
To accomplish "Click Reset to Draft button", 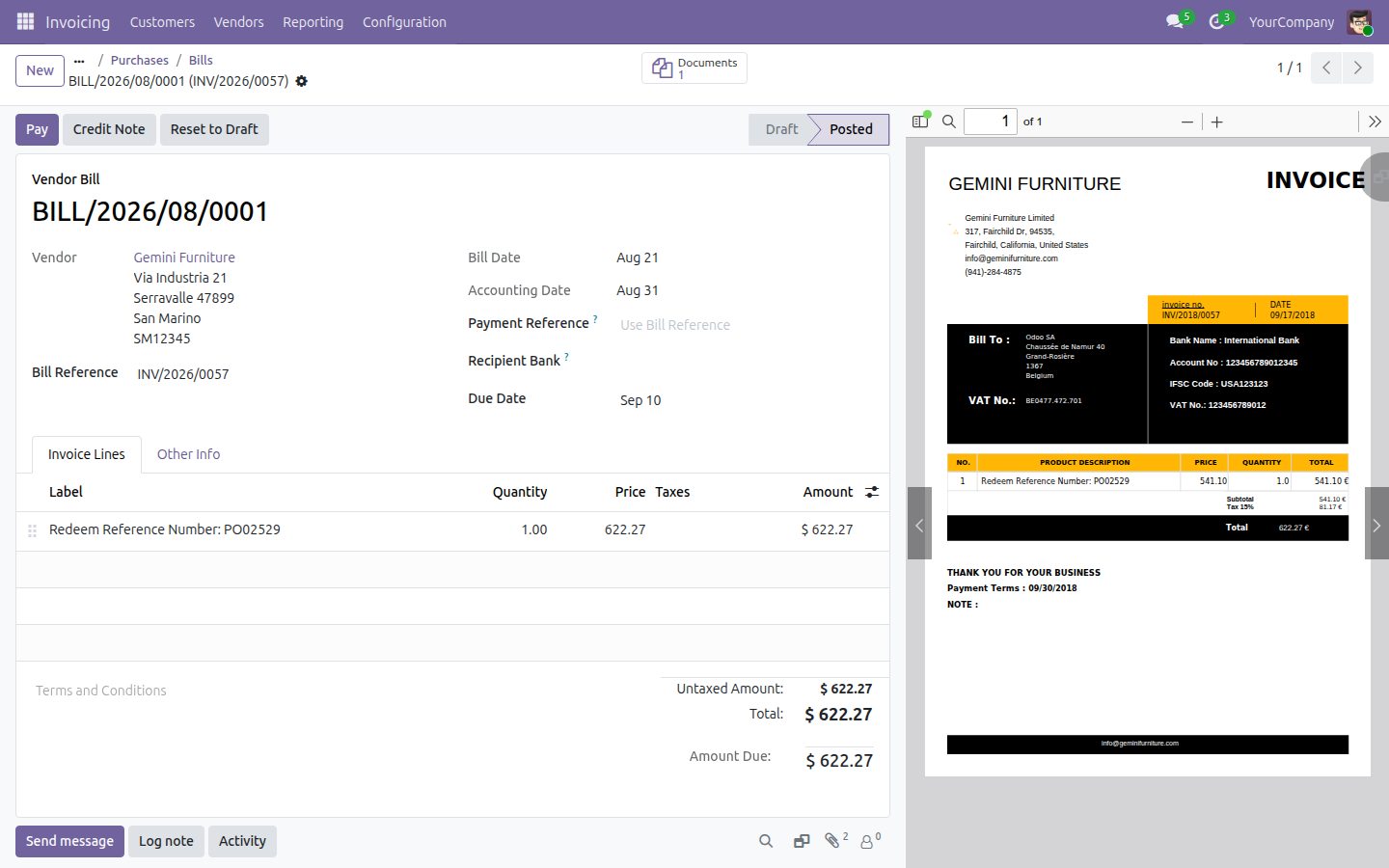I will (x=214, y=129).
